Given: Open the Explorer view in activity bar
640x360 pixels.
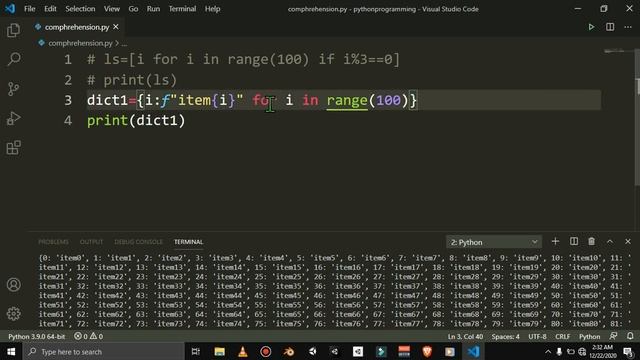Looking at the screenshot, I should pos(13,30).
